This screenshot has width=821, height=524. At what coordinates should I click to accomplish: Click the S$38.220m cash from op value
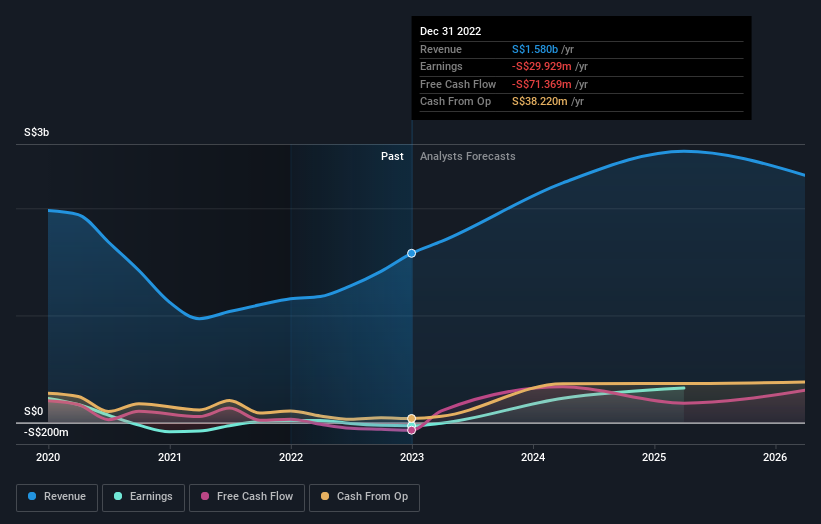(x=539, y=102)
